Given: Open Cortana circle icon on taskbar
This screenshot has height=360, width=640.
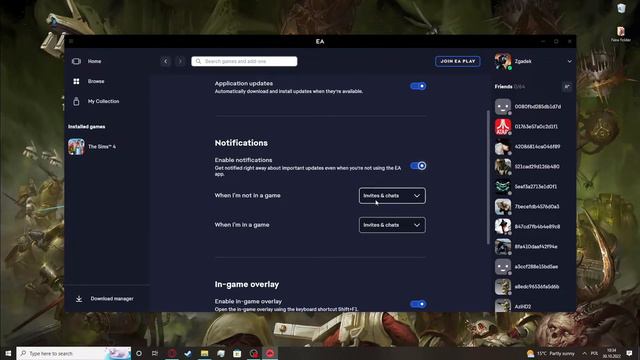Looking at the screenshot, I should click(139, 353).
